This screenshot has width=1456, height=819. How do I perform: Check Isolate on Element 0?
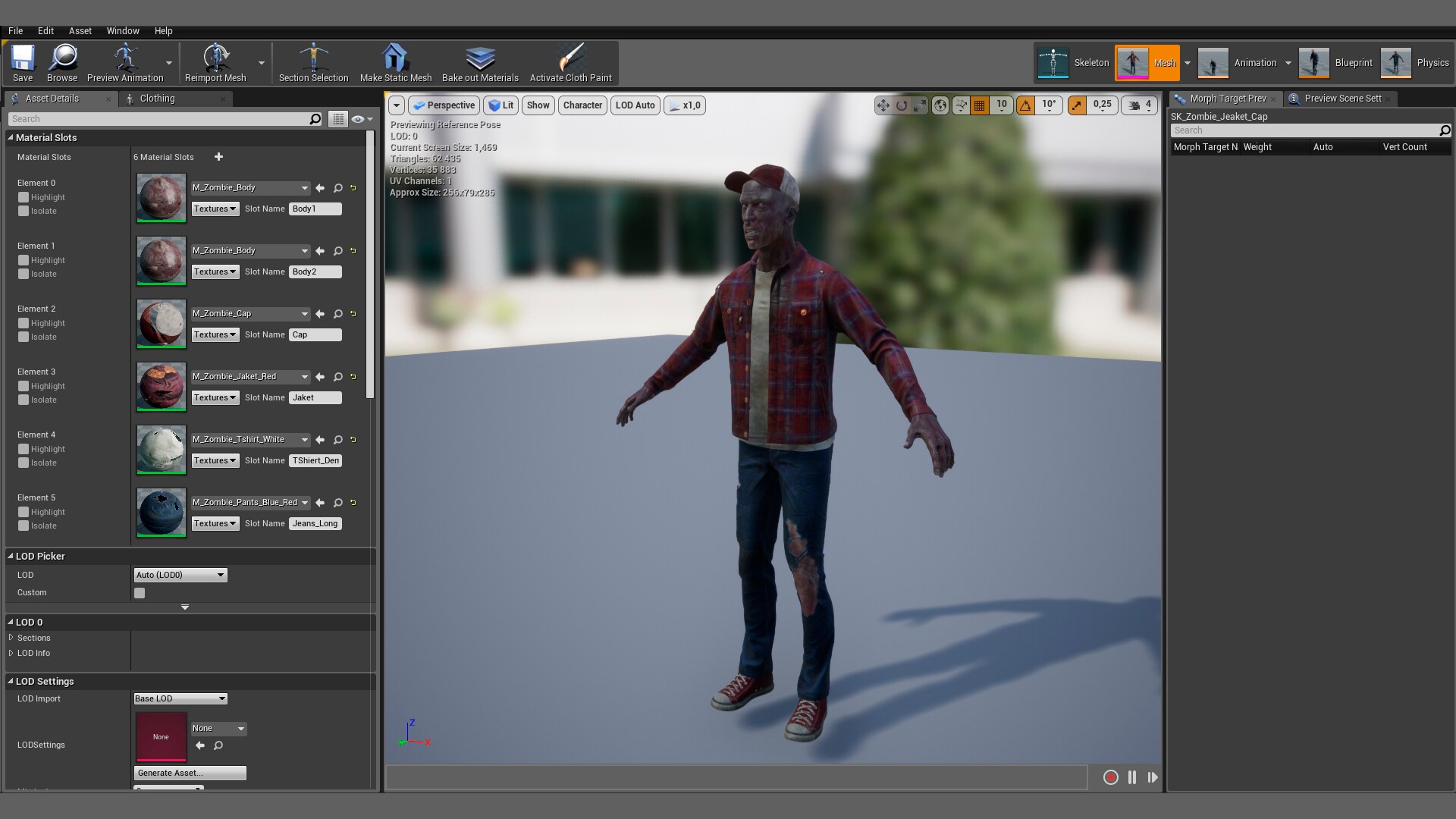(x=24, y=211)
